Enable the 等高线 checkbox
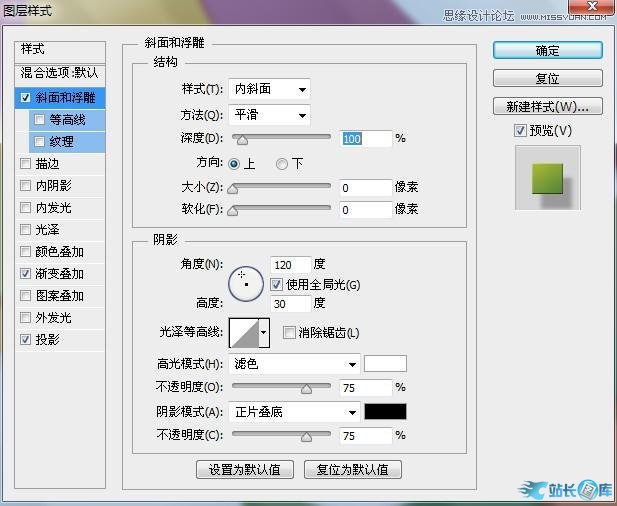The height and width of the screenshot is (506, 617). coord(40,120)
